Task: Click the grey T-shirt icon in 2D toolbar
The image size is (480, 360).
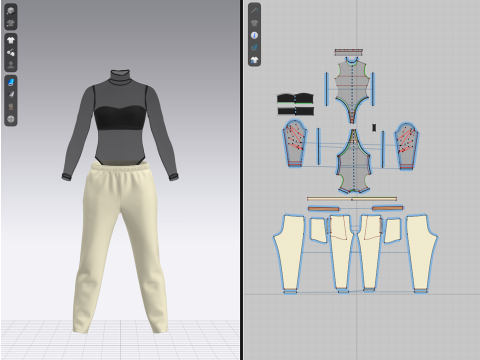Action: (254, 23)
